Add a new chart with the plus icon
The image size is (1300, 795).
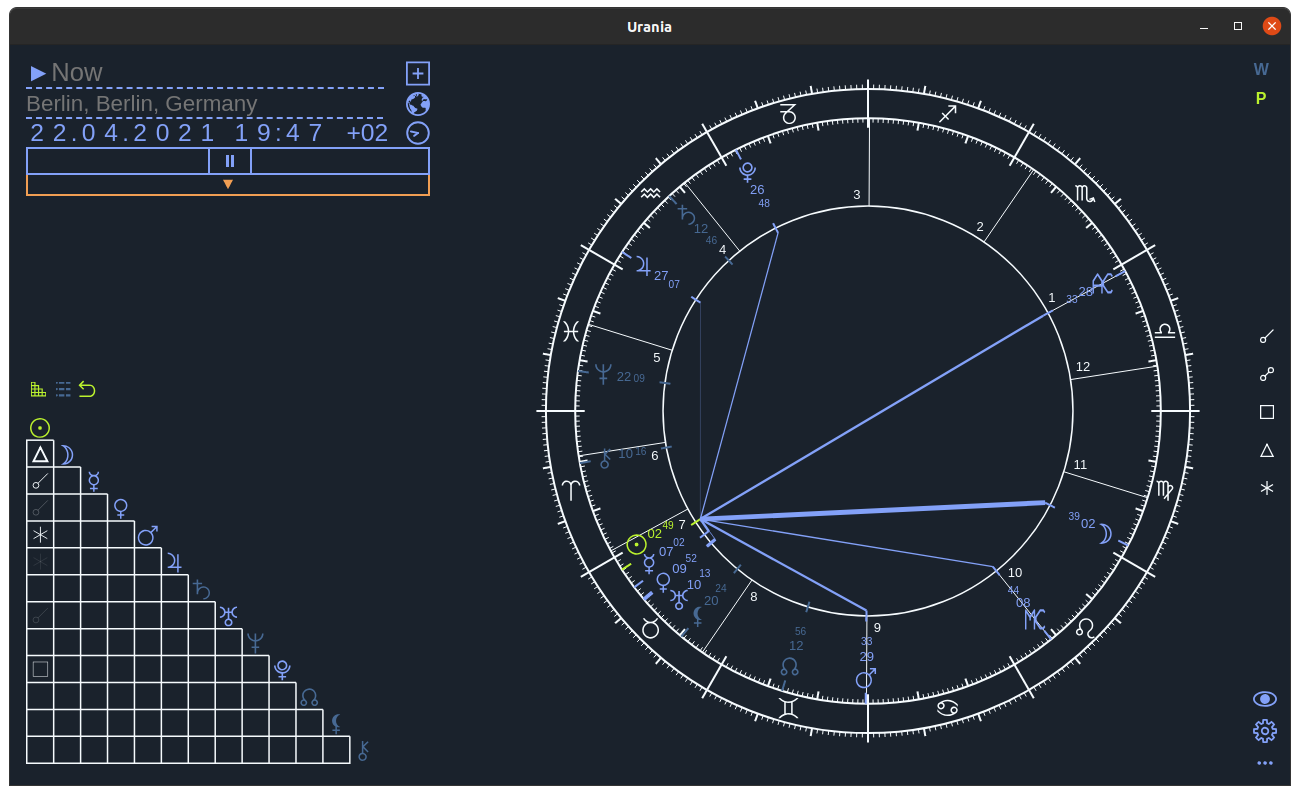coord(418,73)
